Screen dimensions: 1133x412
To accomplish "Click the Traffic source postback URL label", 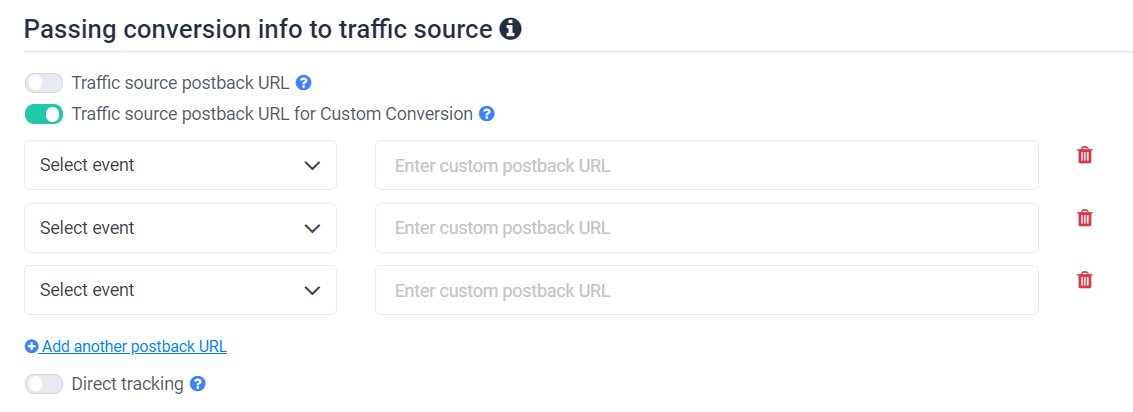I will (180, 83).
